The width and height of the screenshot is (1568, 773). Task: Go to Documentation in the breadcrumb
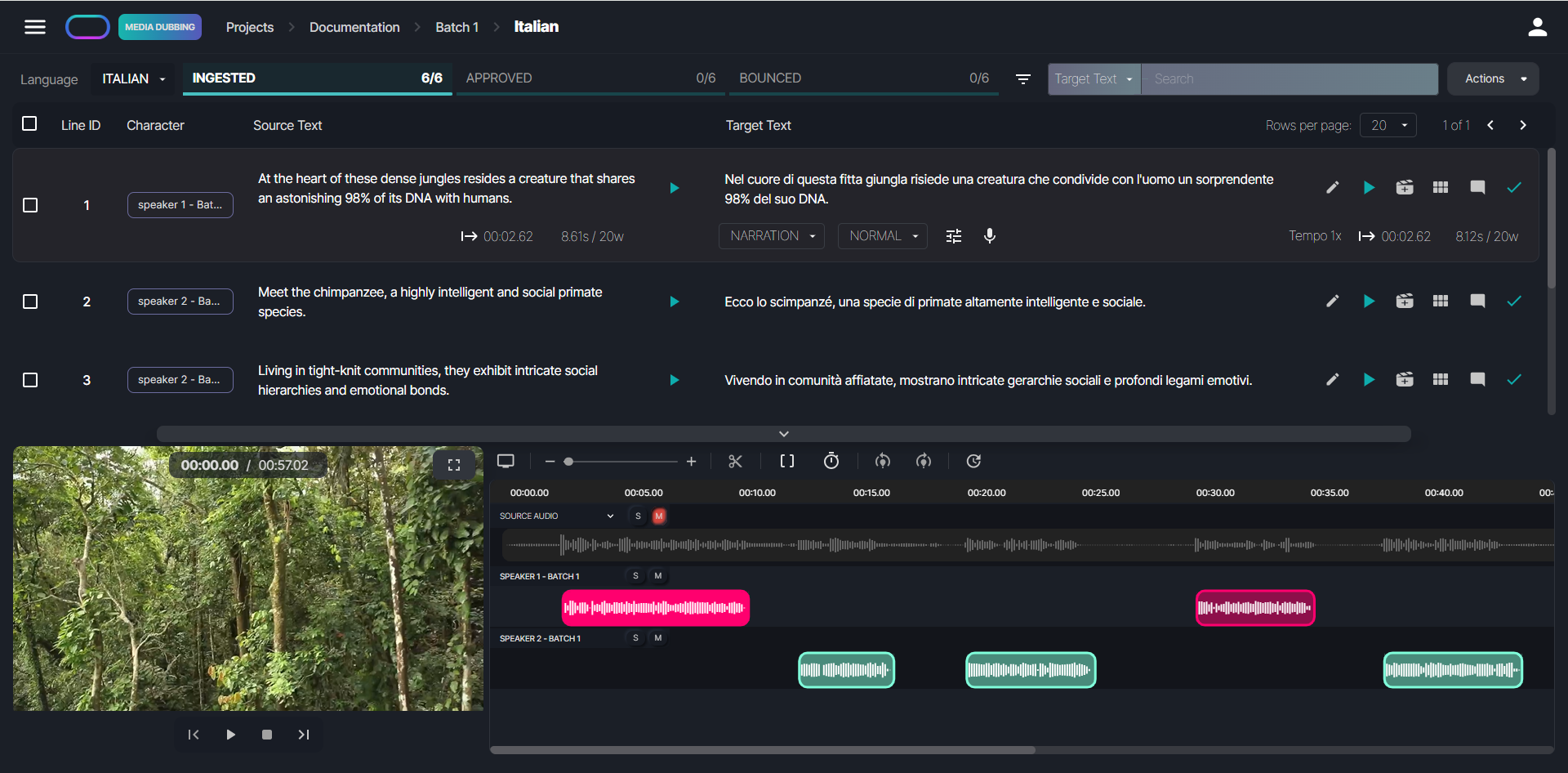click(x=354, y=27)
